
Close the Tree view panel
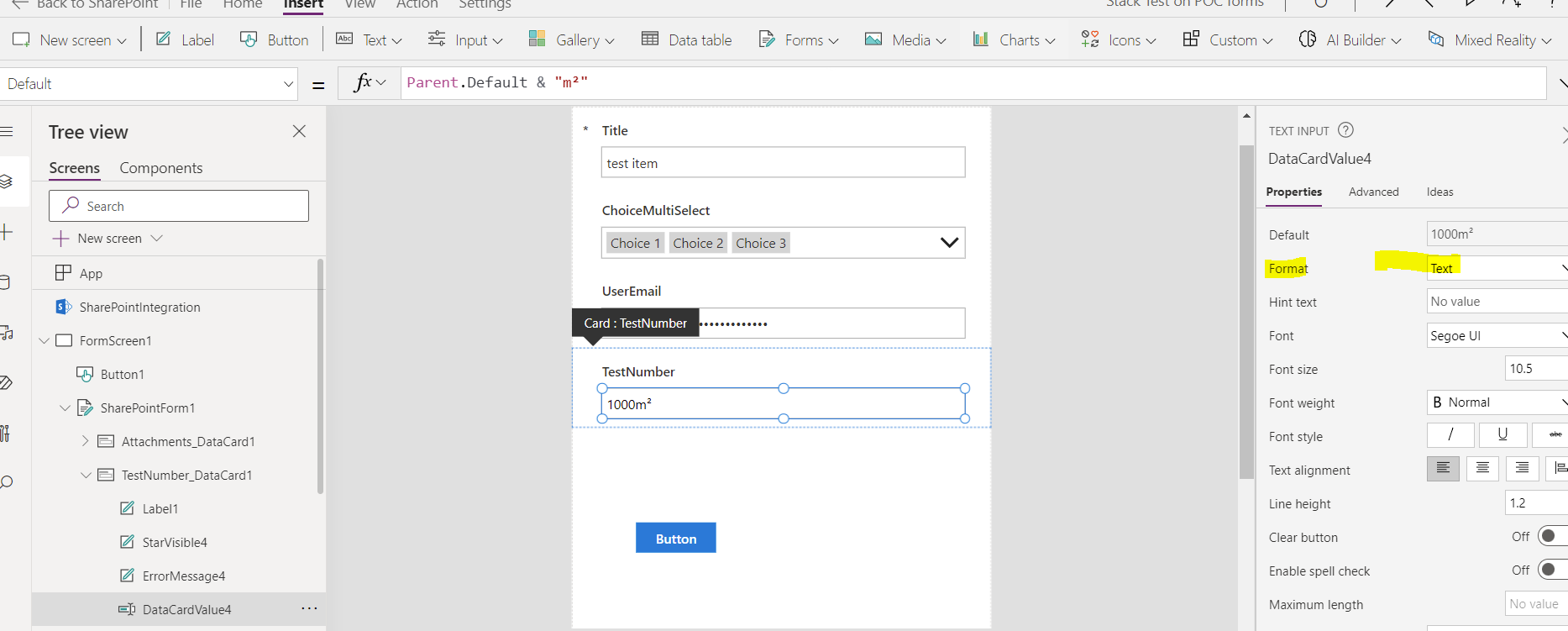click(x=299, y=131)
